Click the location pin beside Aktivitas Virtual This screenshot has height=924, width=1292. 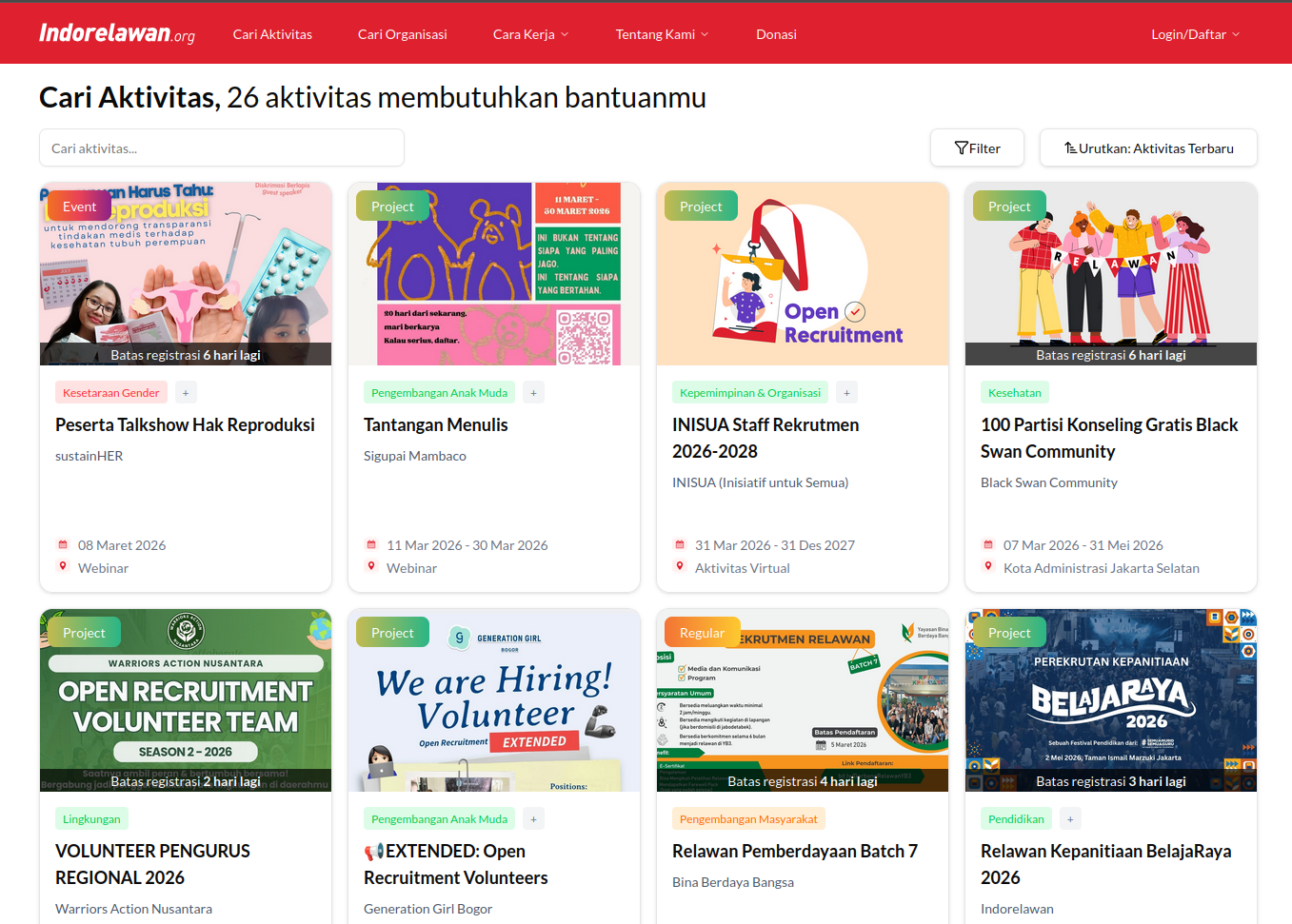point(680,567)
